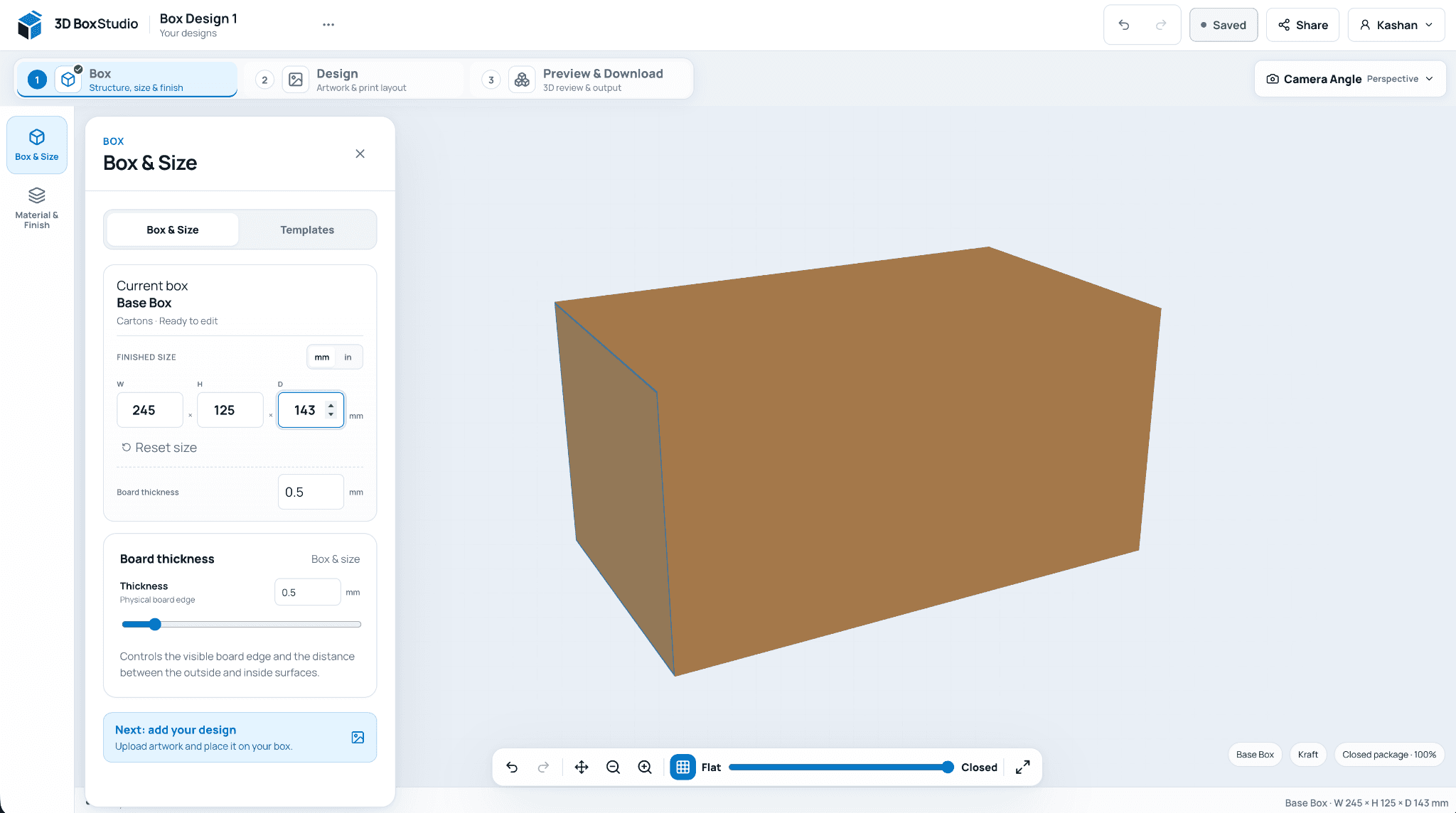
Task: Zoom in the 3D view
Action: click(x=645, y=767)
